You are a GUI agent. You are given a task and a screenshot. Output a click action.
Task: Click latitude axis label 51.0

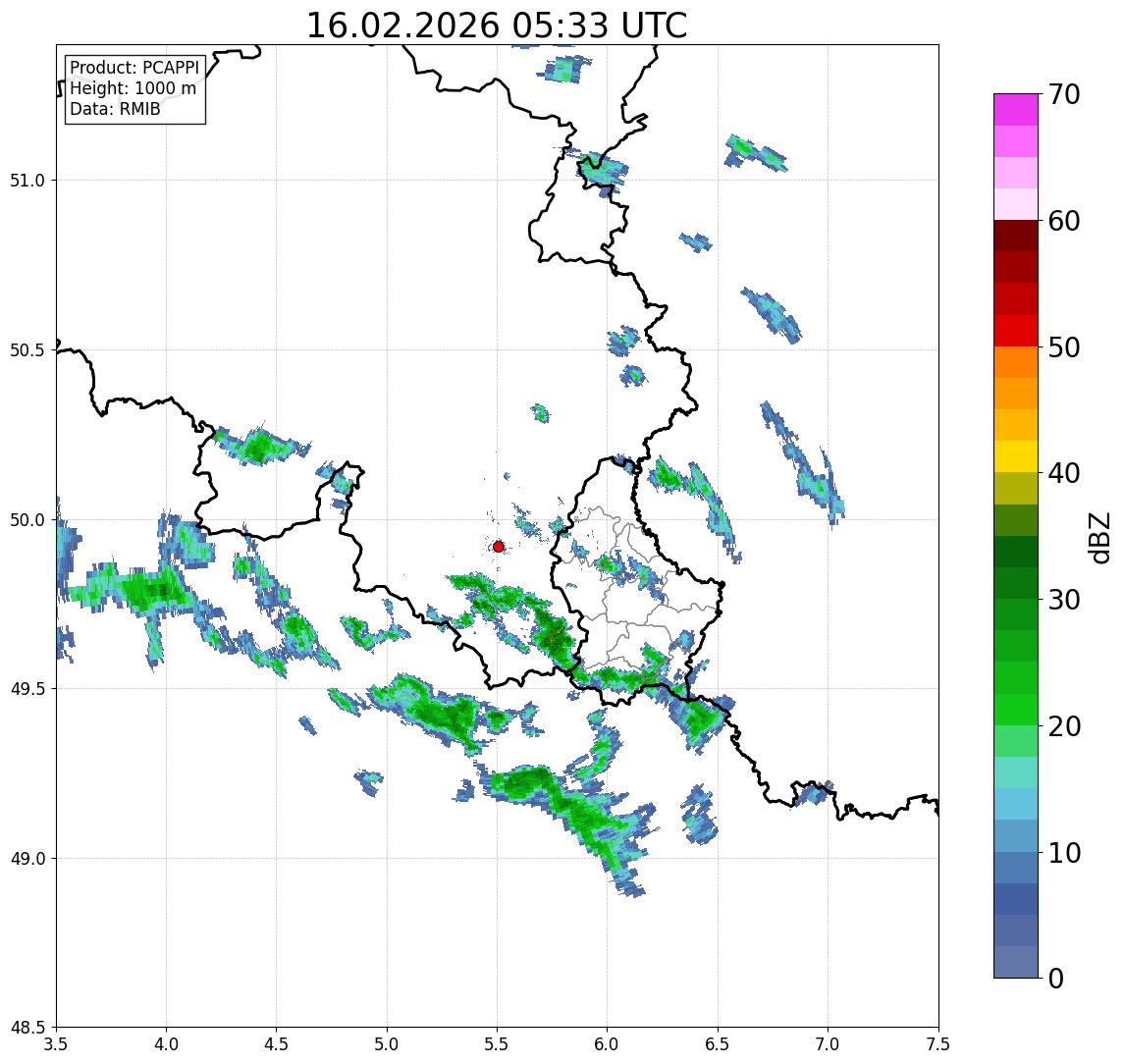tap(27, 181)
